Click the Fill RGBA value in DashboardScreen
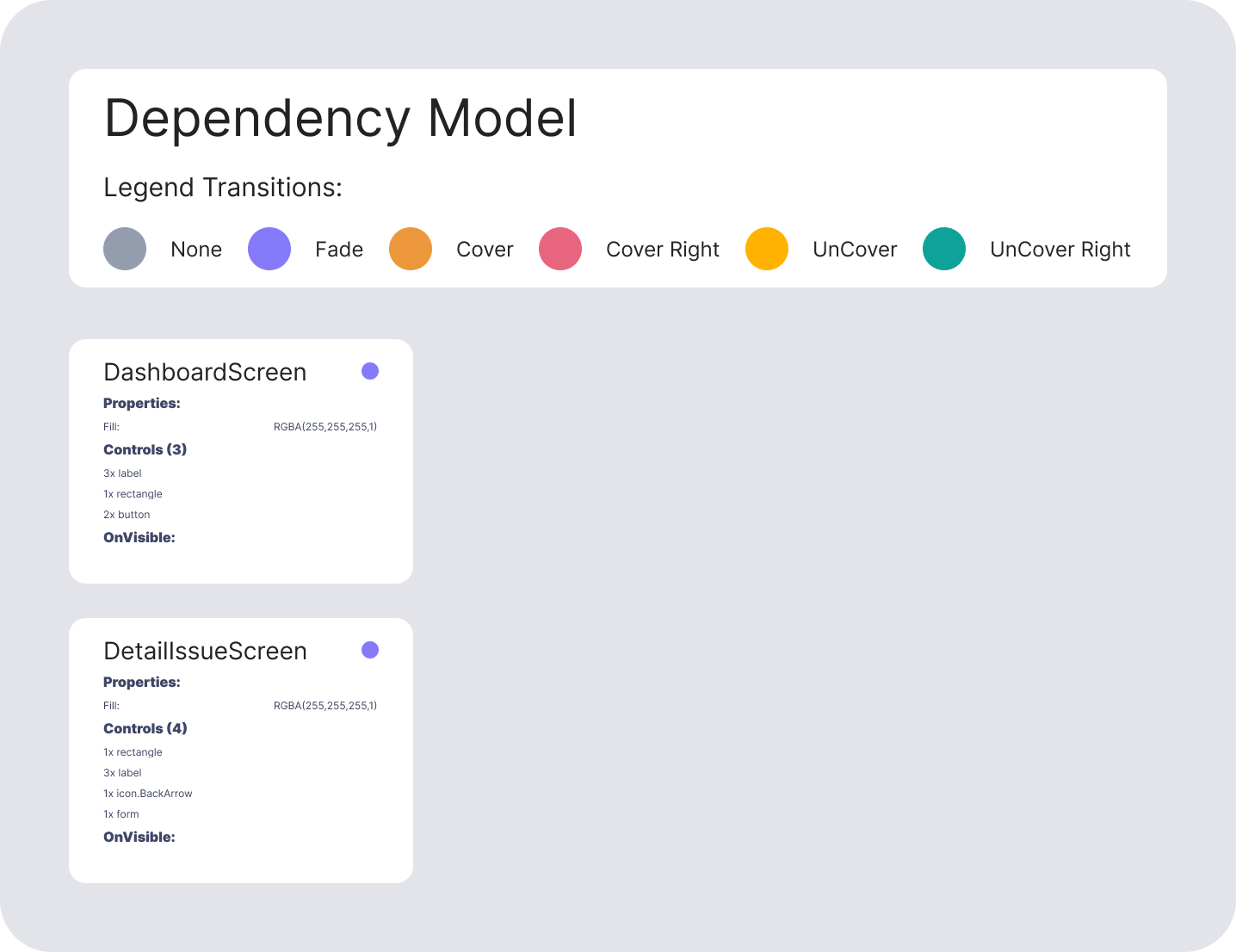 (x=325, y=427)
